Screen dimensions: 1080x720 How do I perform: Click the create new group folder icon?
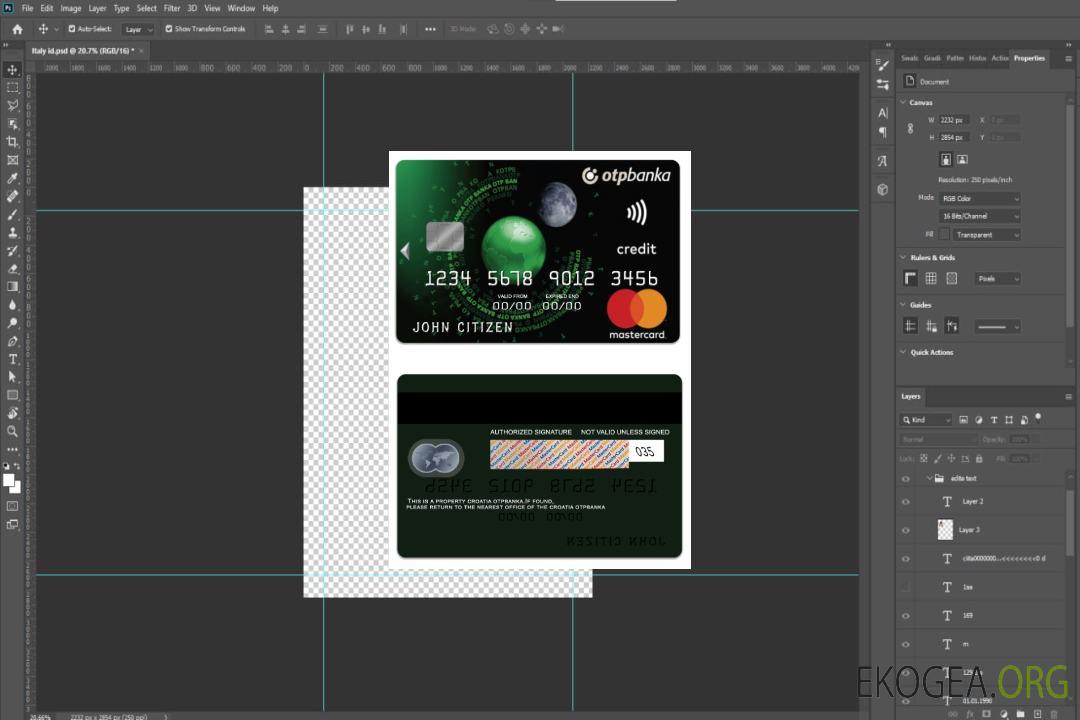point(1020,714)
